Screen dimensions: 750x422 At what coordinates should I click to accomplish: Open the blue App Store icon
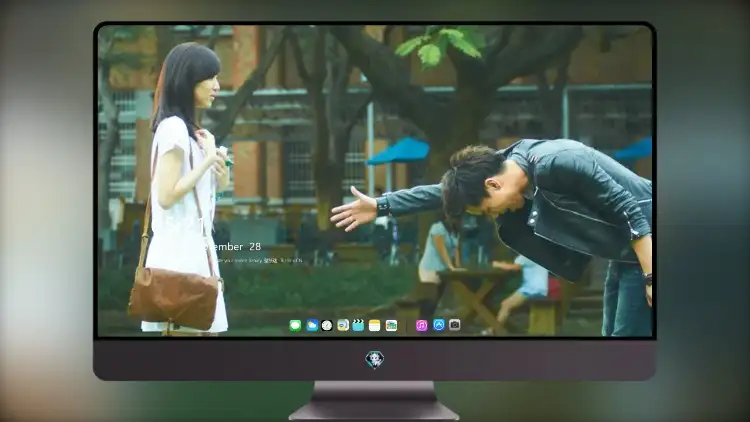(x=439, y=325)
